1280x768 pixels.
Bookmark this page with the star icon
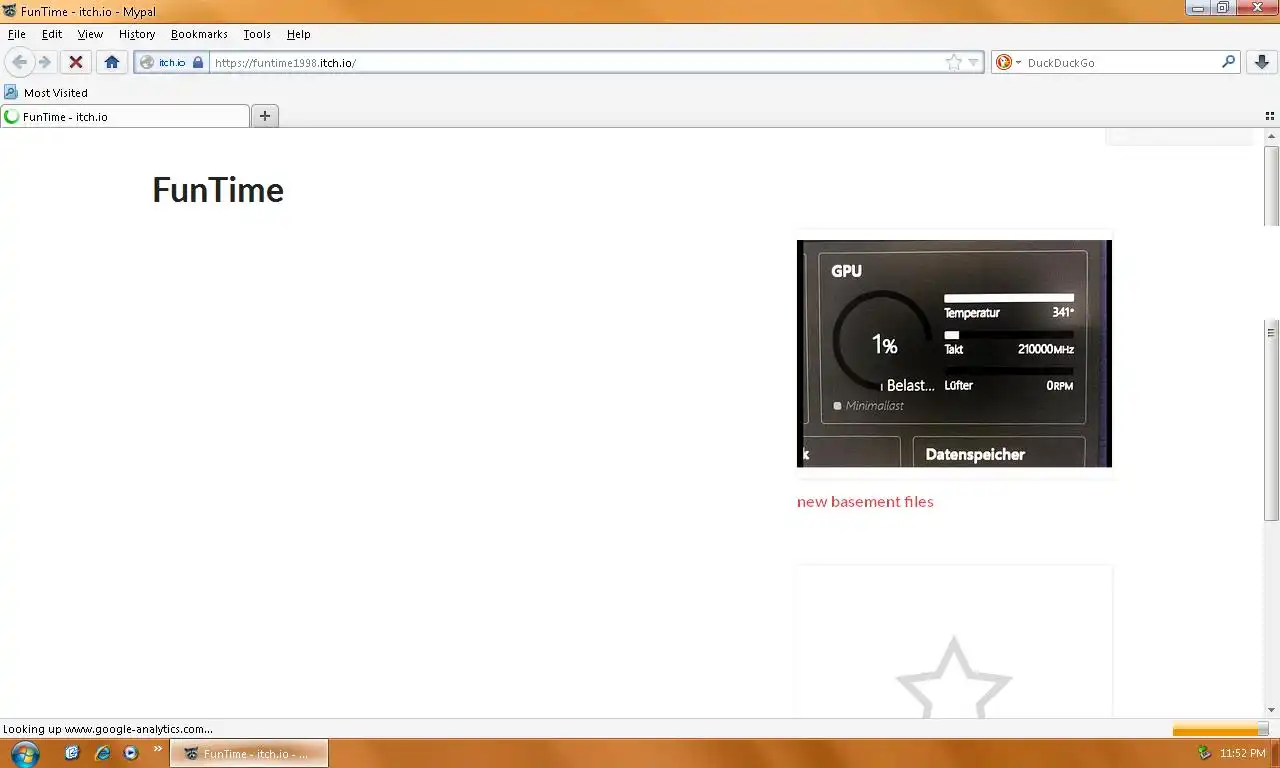coord(954,62)
